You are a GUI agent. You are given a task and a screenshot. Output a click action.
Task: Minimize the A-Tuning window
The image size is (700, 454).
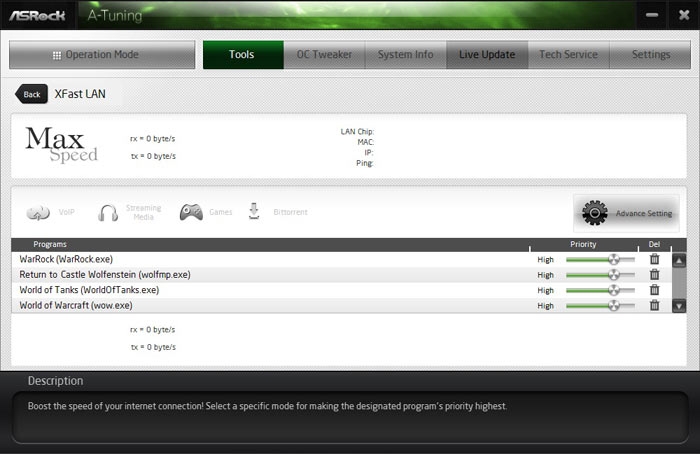click(652, 15)
